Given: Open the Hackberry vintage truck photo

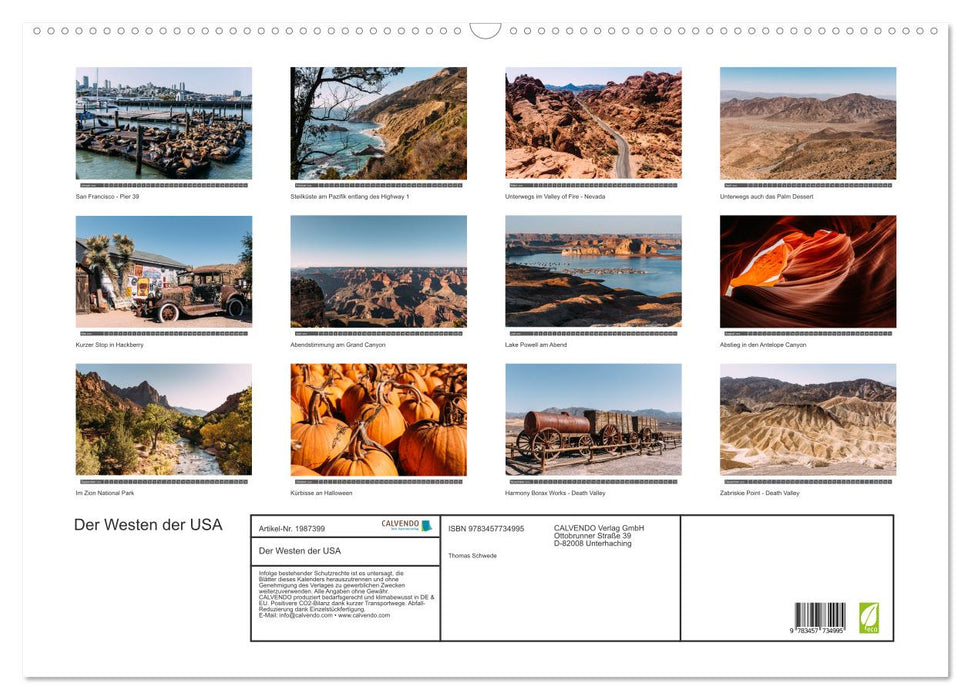Looking at the screenshot, I should coord(164,271).
